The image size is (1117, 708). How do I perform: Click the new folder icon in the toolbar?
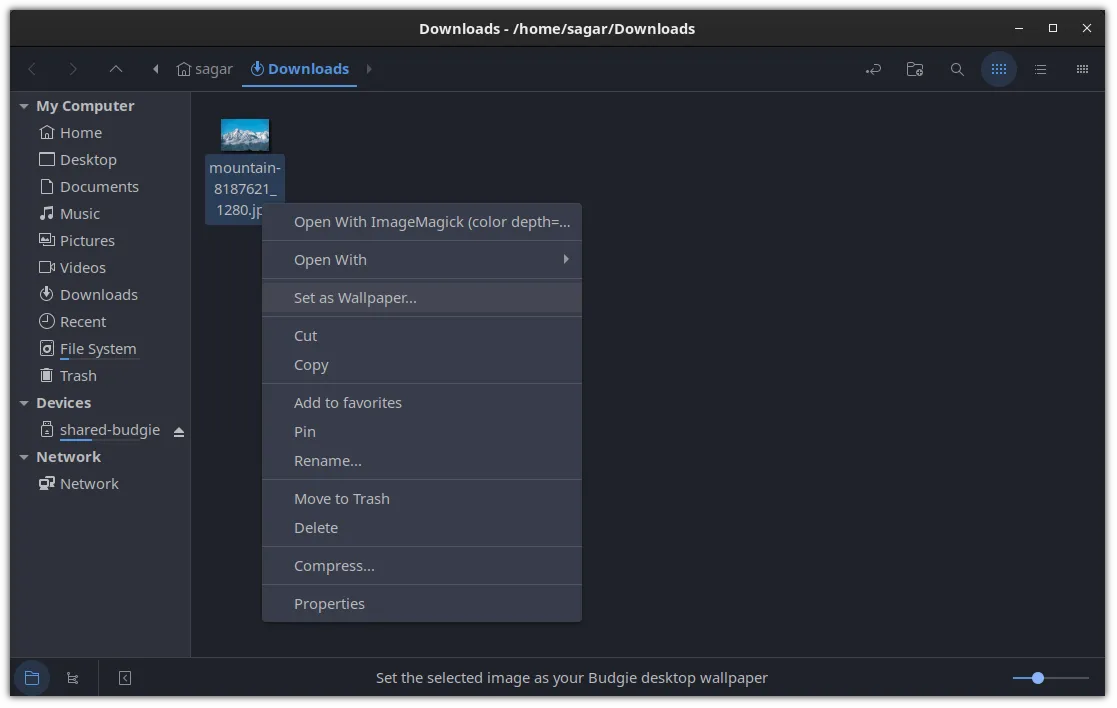point(914,69)
